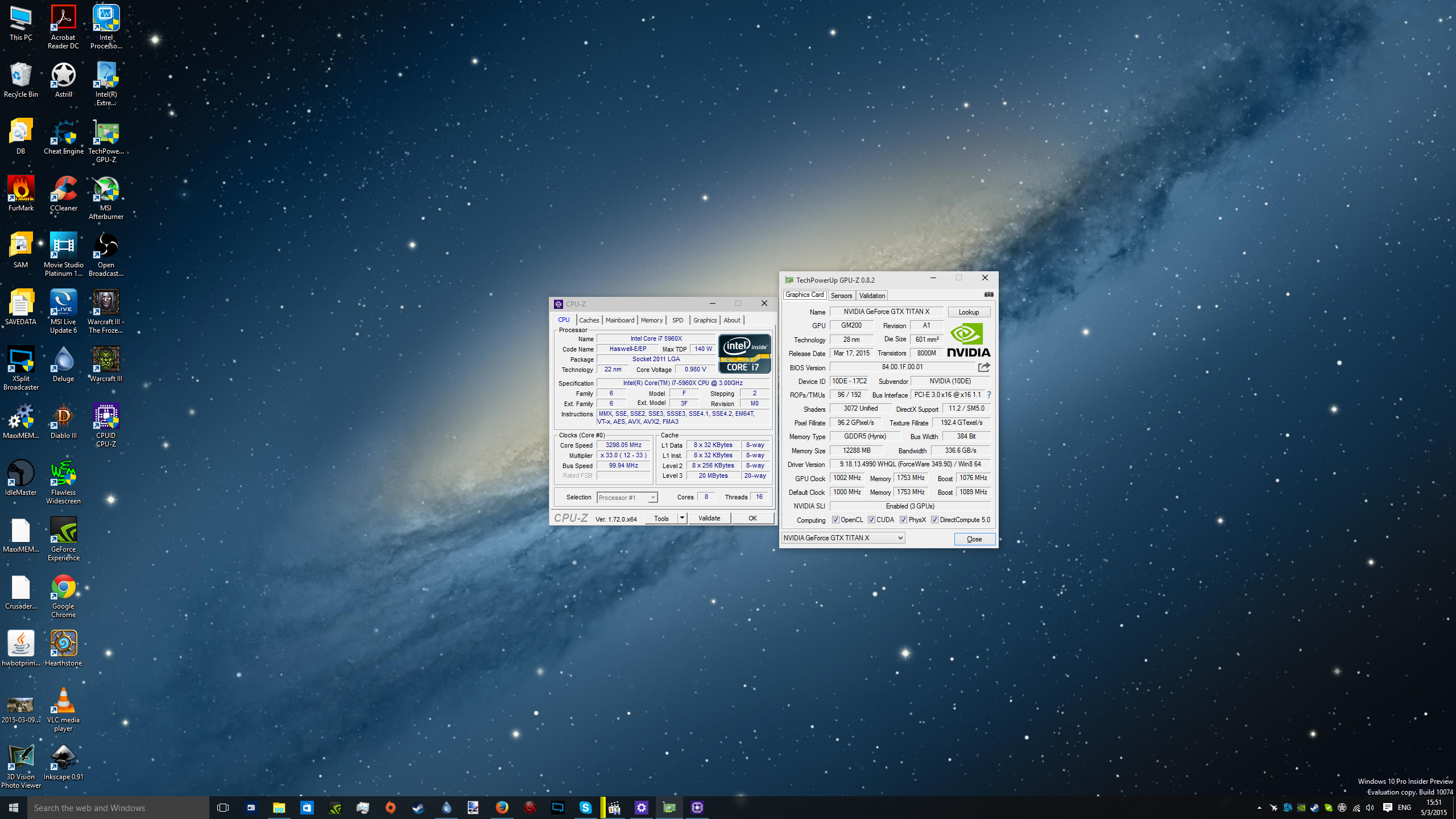Select the Inkscape 0.91 desktop icon

point(64,762)
